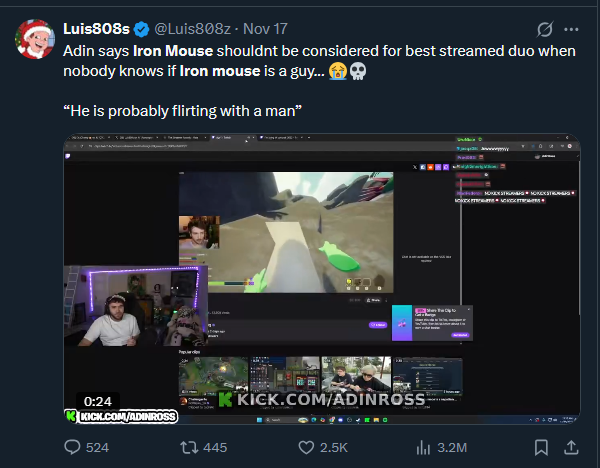Screen dimensions: 600x468
Task: Open the tweet's three-dot more menu
Action: coord(571,29)
